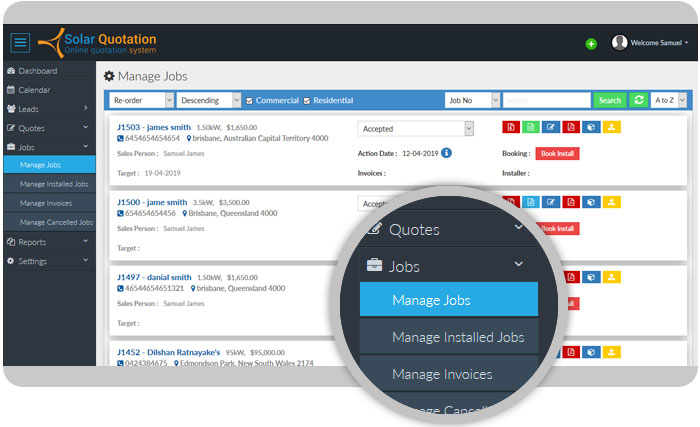Open the red PDF icon for job J1503
Image resolution: width=700 pixels, height=427 pixels.
click(x=510, y=128)
